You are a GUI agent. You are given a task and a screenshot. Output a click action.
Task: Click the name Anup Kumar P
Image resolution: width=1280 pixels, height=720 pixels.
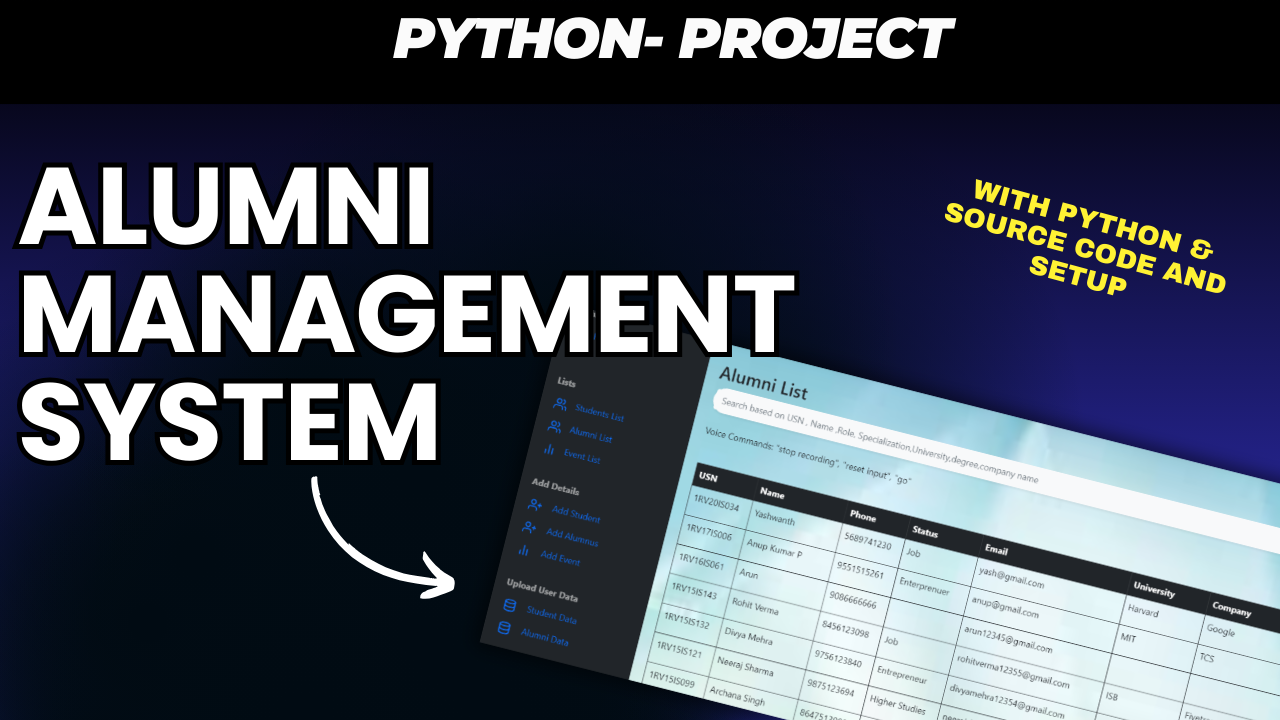[774, 546]
